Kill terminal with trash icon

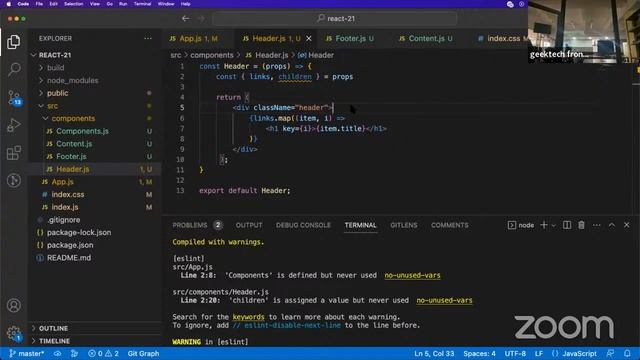(x=581, y=225)
